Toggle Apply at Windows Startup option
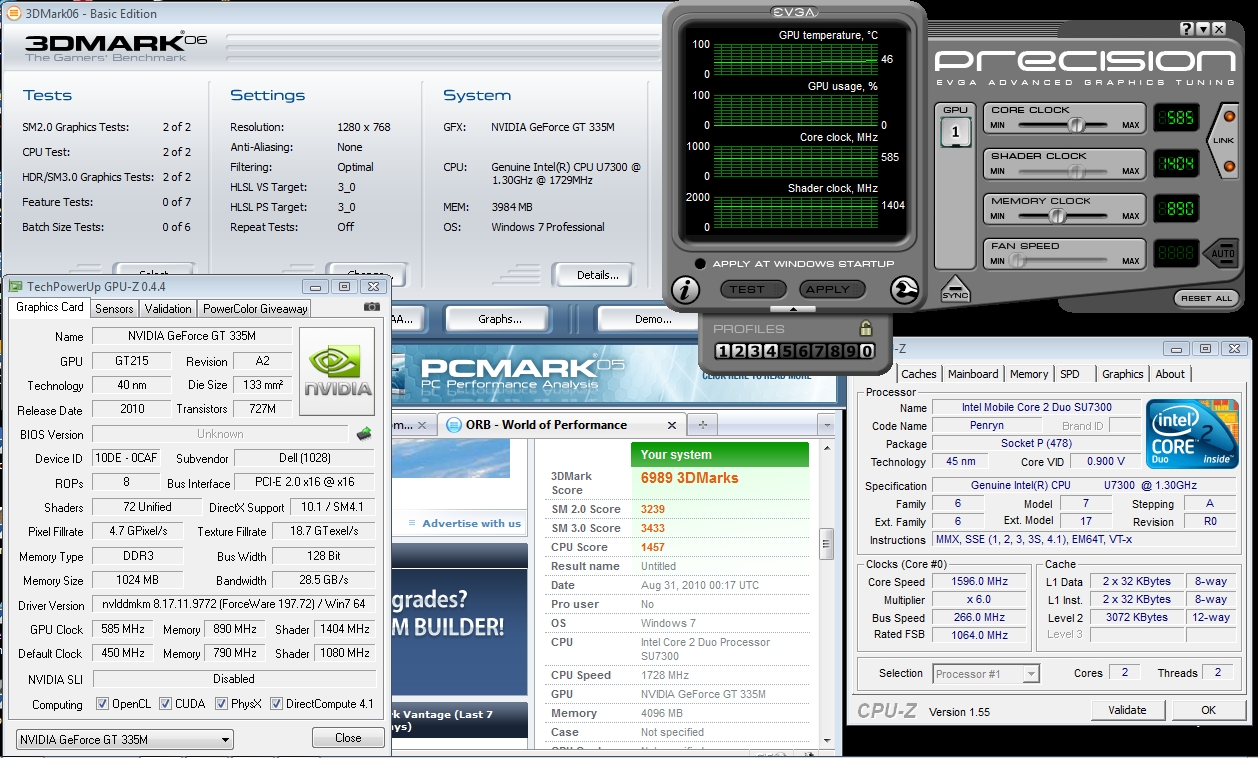 [700, 264]
